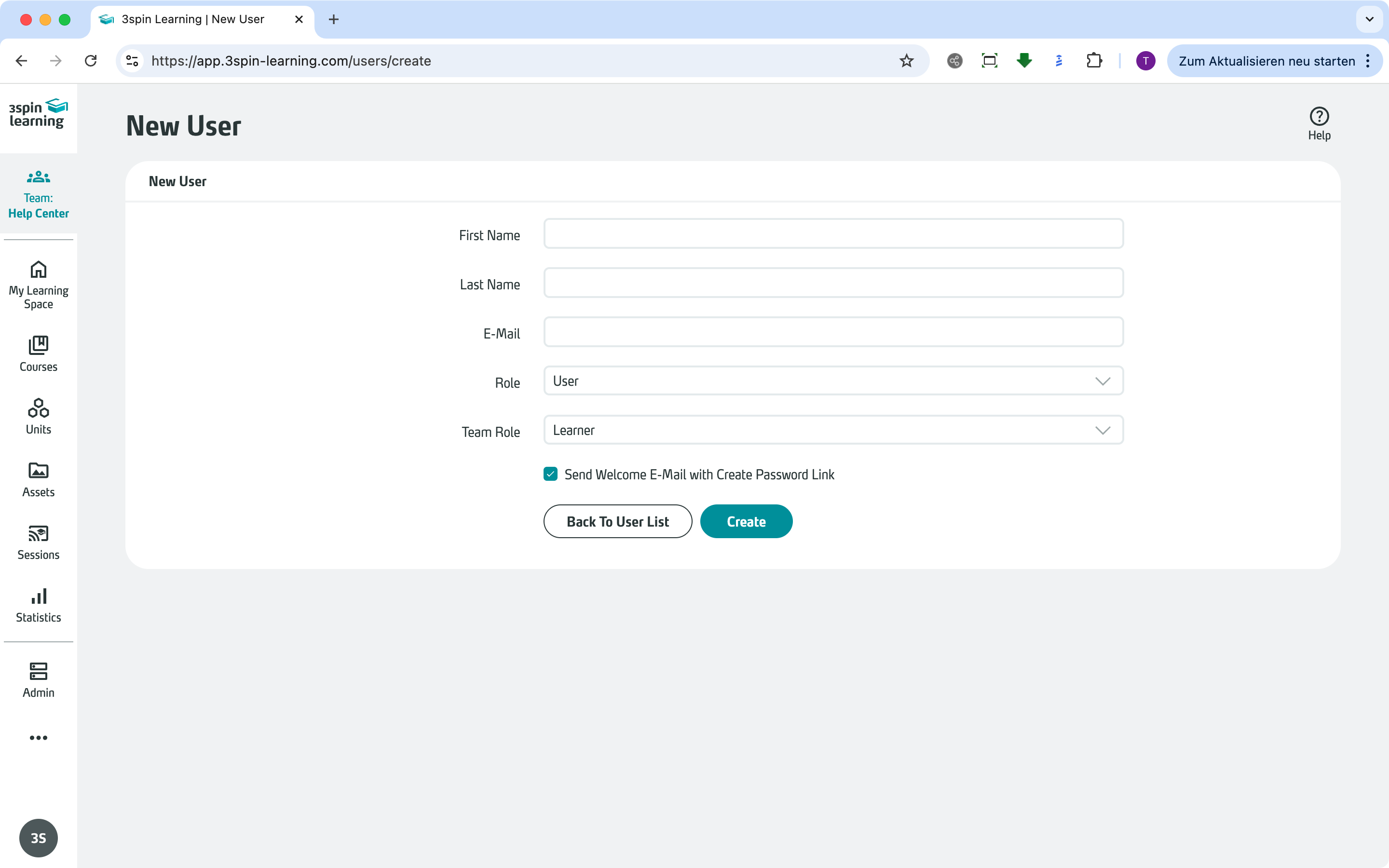Click the Help question mark icon

click(1319, 117)
